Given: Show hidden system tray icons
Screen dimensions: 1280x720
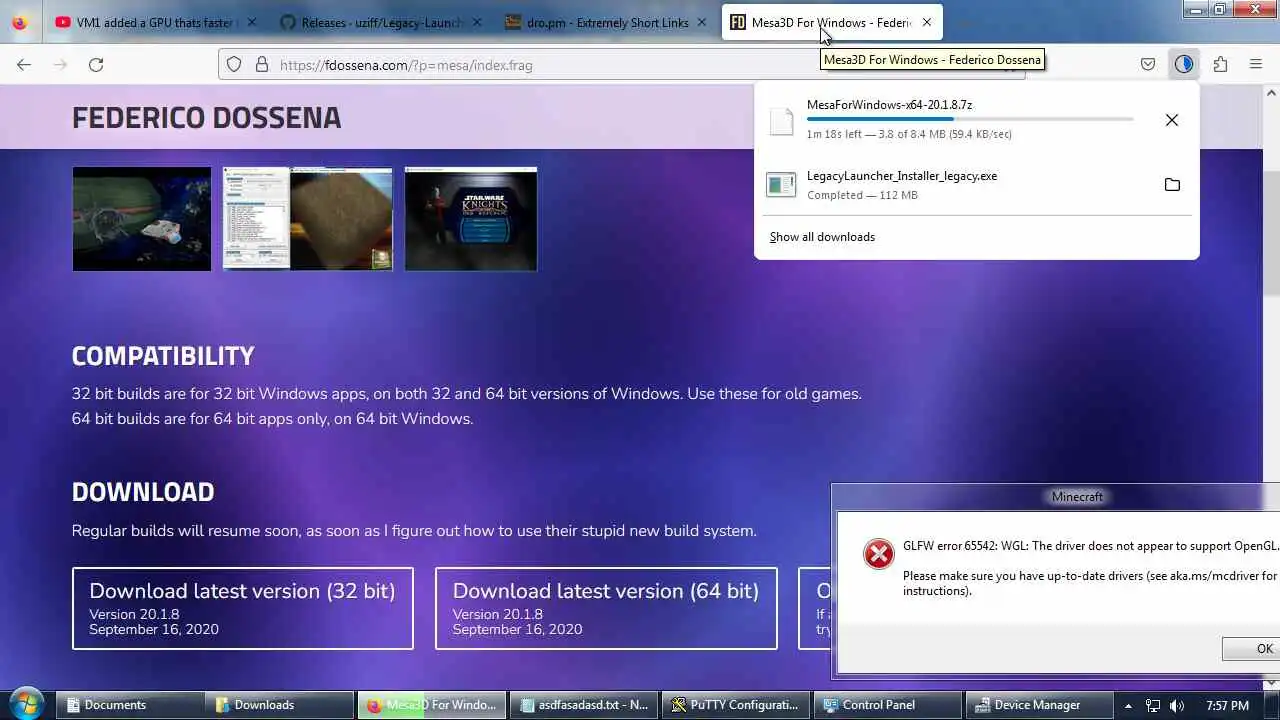Looking at the screenshot, I should point(1128,705).
